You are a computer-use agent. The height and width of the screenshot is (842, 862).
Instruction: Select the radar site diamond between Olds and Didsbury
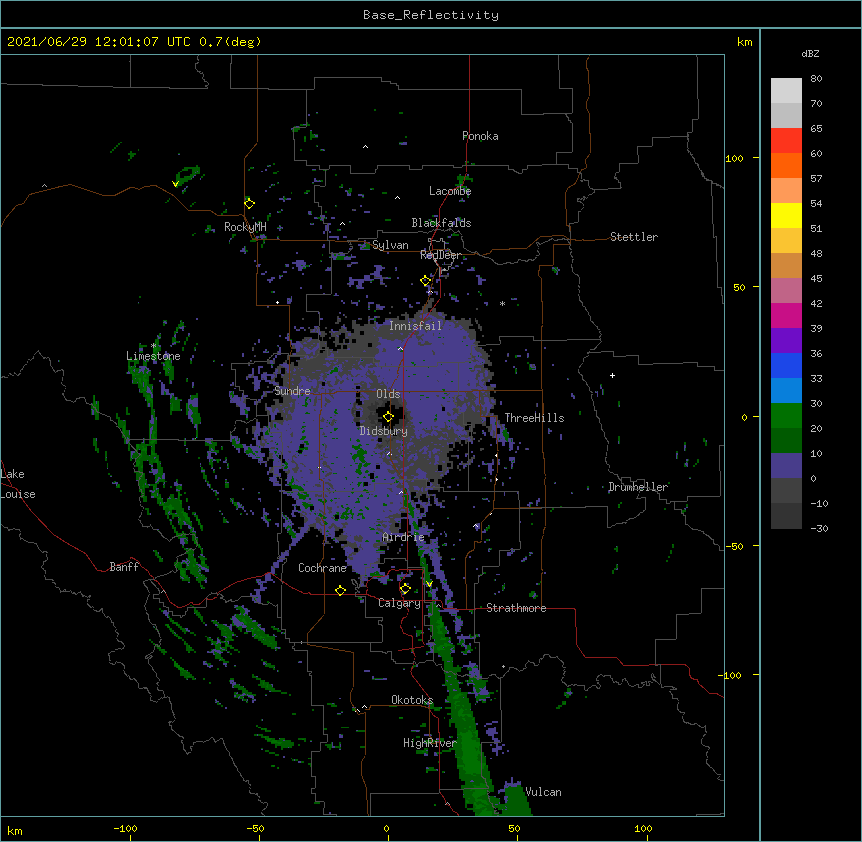[x=388, y=416]
